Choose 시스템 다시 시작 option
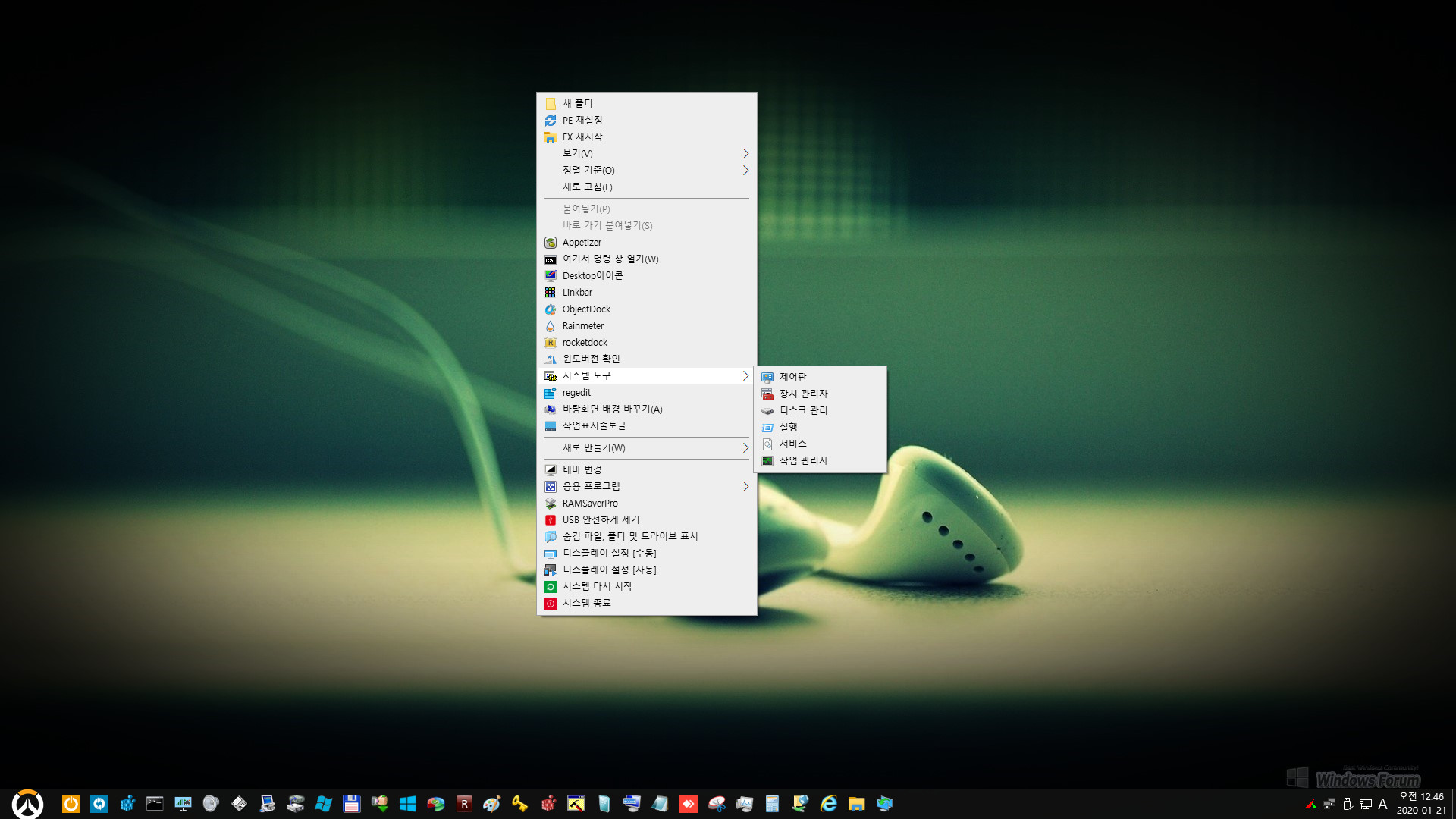The width and height of the screenshot is (1456, 819). pos(646,587)
